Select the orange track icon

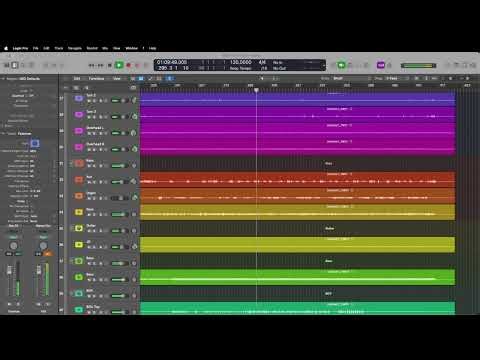79,196
